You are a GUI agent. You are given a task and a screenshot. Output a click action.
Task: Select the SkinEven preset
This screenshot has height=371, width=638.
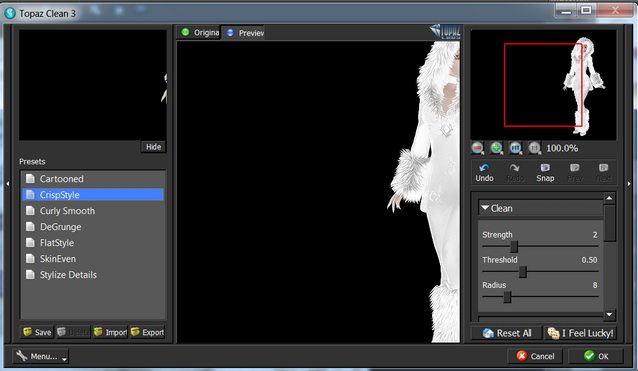pyautogui.click(x=93, y=259)
